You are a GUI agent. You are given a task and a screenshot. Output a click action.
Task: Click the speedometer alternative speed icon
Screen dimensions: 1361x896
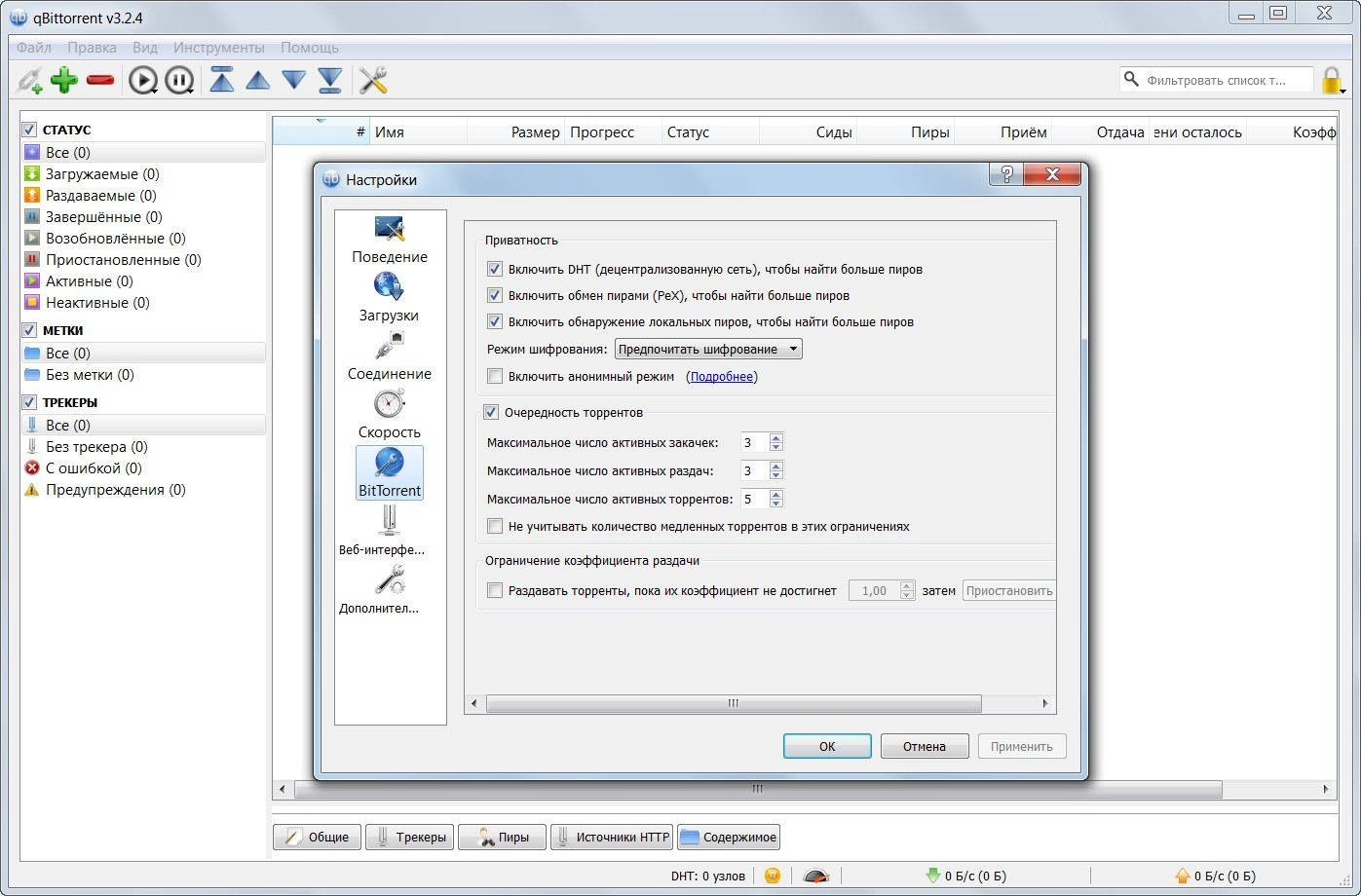coord(816,876)
